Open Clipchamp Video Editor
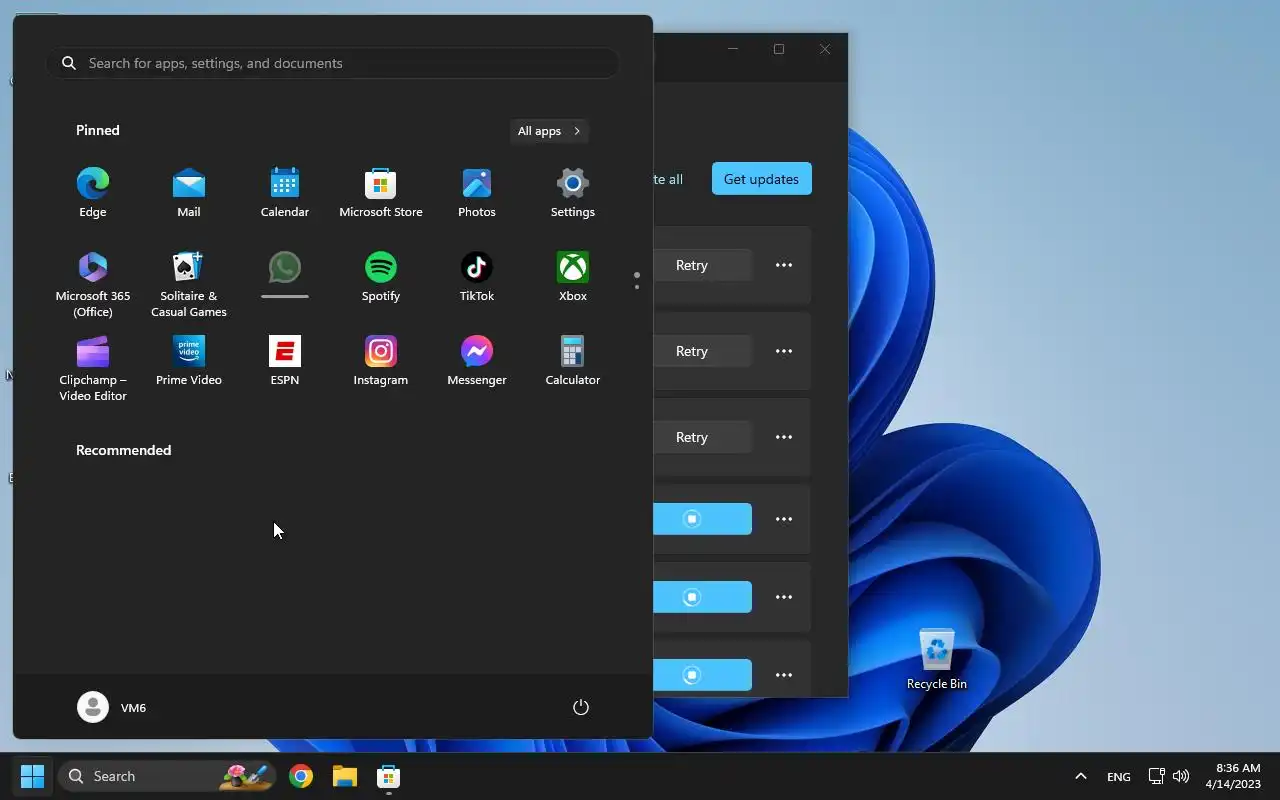The image size is (1280, 800). tap(93, 368)
